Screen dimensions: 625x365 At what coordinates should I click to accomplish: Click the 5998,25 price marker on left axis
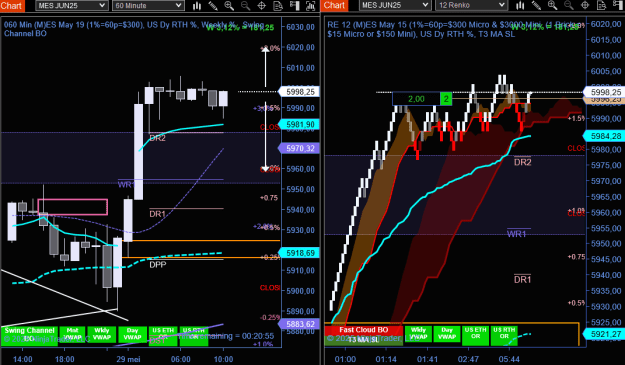click(x=299, y=92)
